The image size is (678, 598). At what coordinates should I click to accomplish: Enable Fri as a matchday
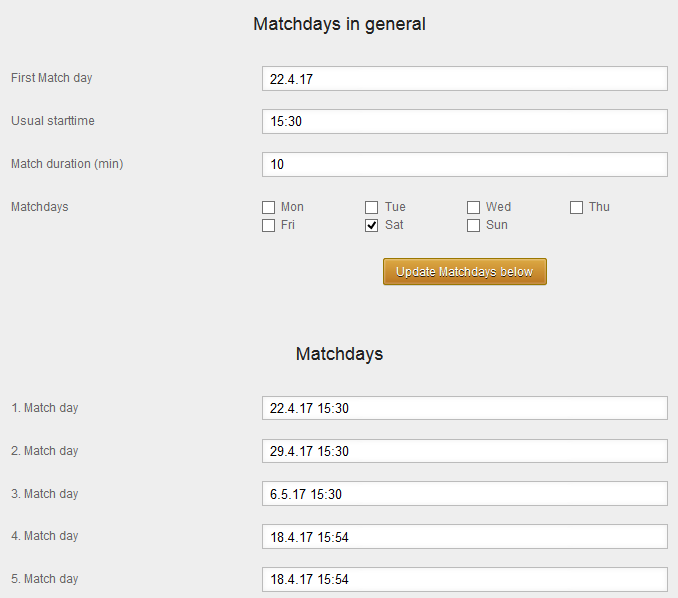(x=268, y=226)
